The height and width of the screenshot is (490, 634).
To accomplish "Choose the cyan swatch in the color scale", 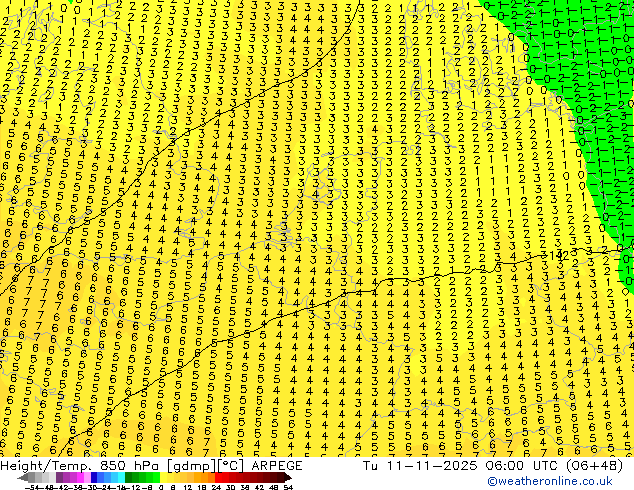I will point(121,478).
